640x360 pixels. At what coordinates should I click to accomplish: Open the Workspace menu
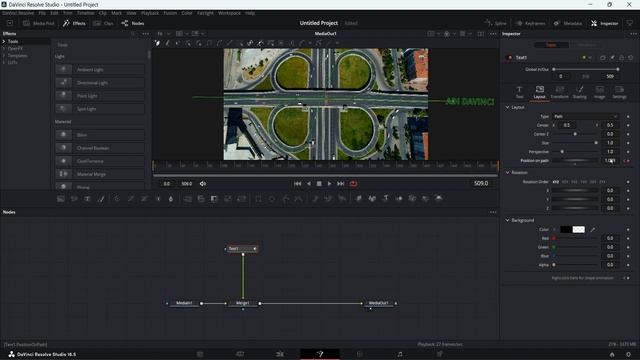pos(229,13)
